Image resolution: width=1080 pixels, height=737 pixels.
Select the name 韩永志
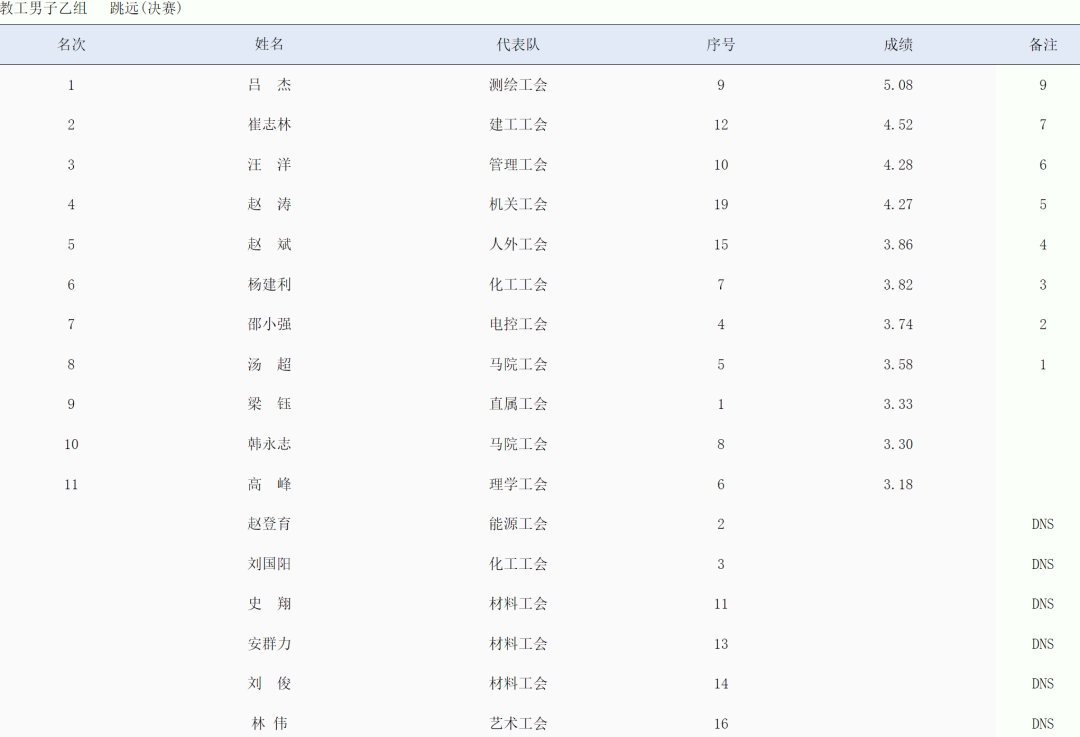270,445
